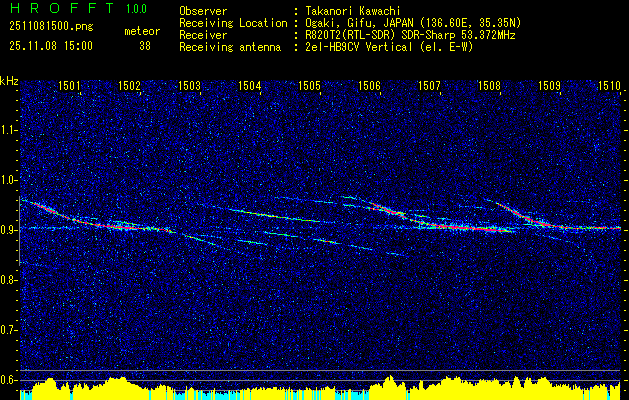Click time marker 1508
Screen dimensions: 629x400
(x=490, y=86)
